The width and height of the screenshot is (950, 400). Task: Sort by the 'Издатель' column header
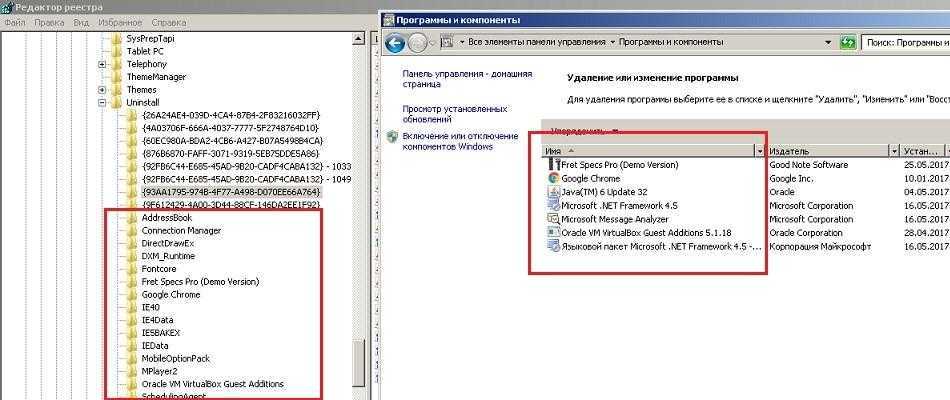[827, 151]
